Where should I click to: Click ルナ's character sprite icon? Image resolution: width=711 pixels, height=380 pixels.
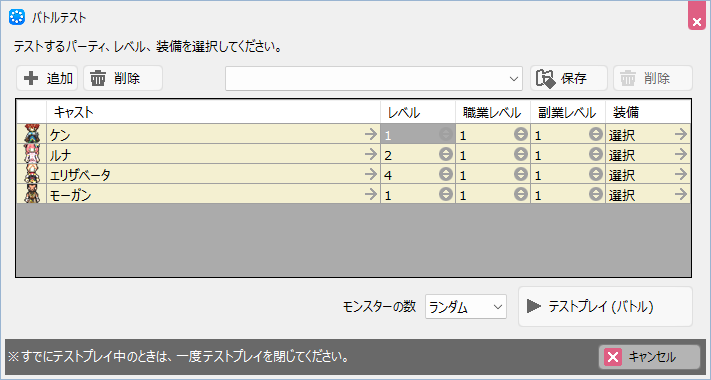click(32, 154)
